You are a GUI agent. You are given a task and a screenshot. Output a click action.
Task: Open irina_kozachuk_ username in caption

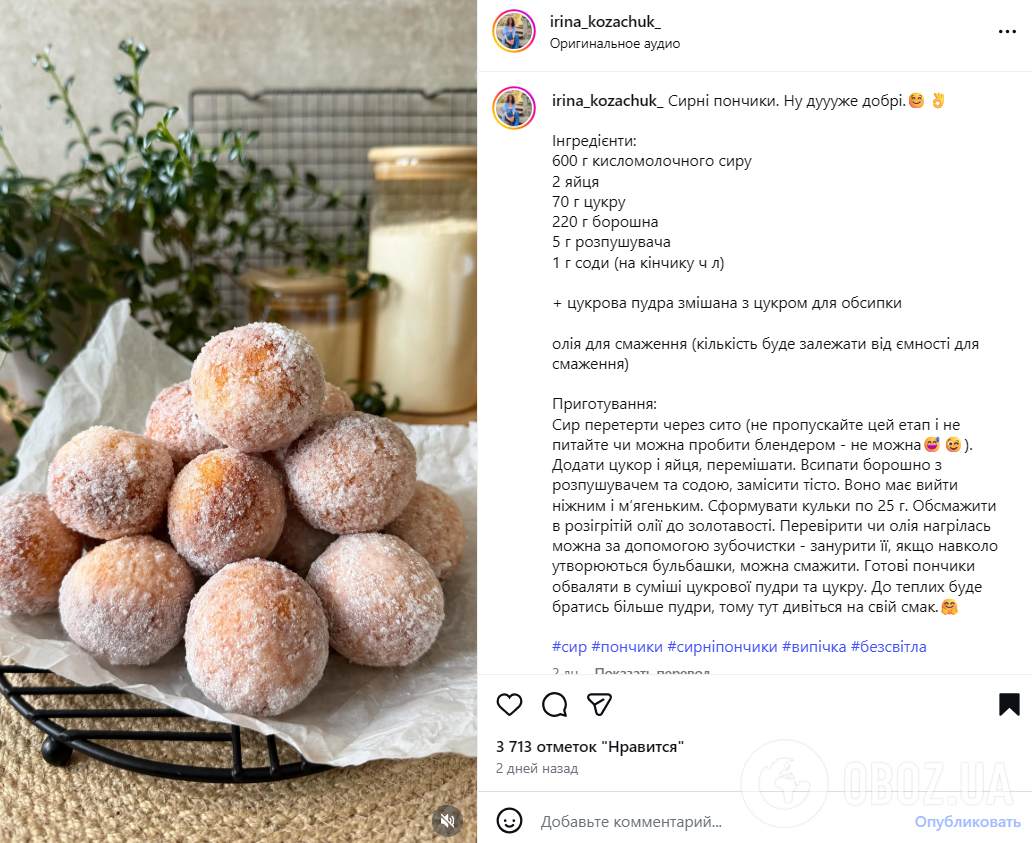tap(607, 101)
